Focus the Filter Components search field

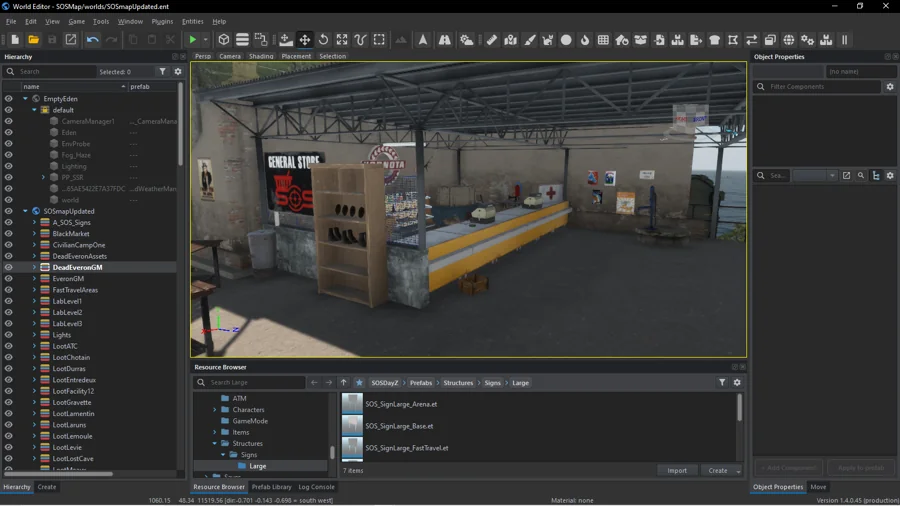pos(817,87)
